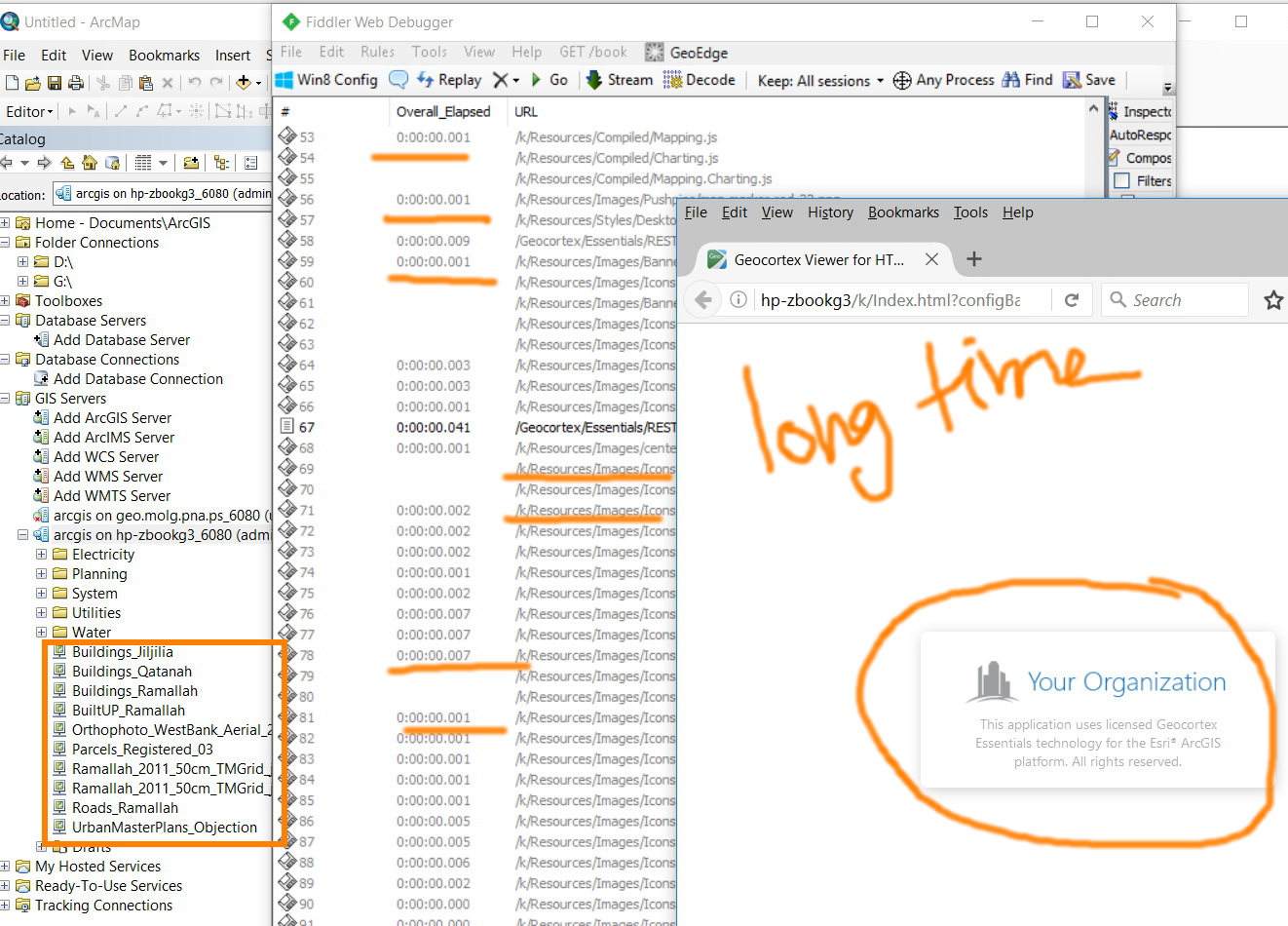Click Replay in Fiddler toolbar
1288x926 pixels.
[449, 80]
